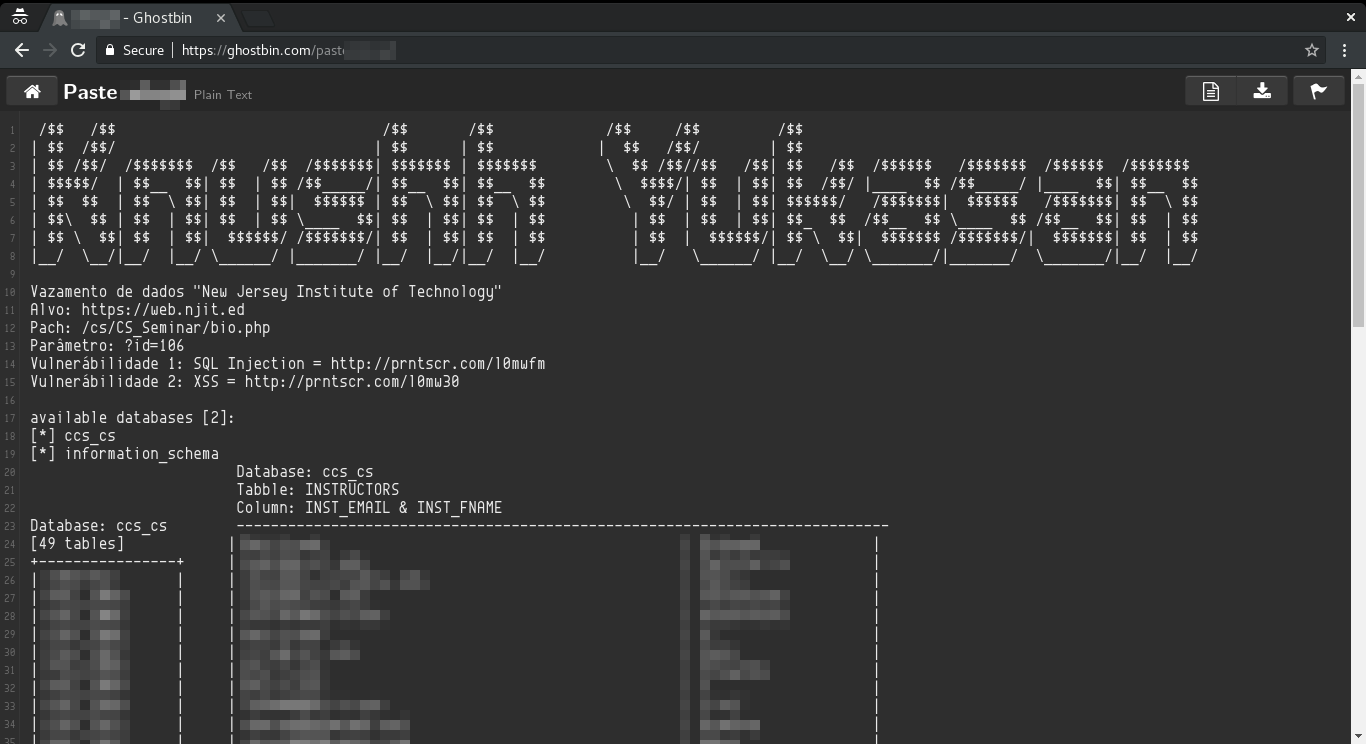Viewport: 1366px width, 744px height.
Task: Reload the Ghostbin page
Action: click(x=78, y=50)
